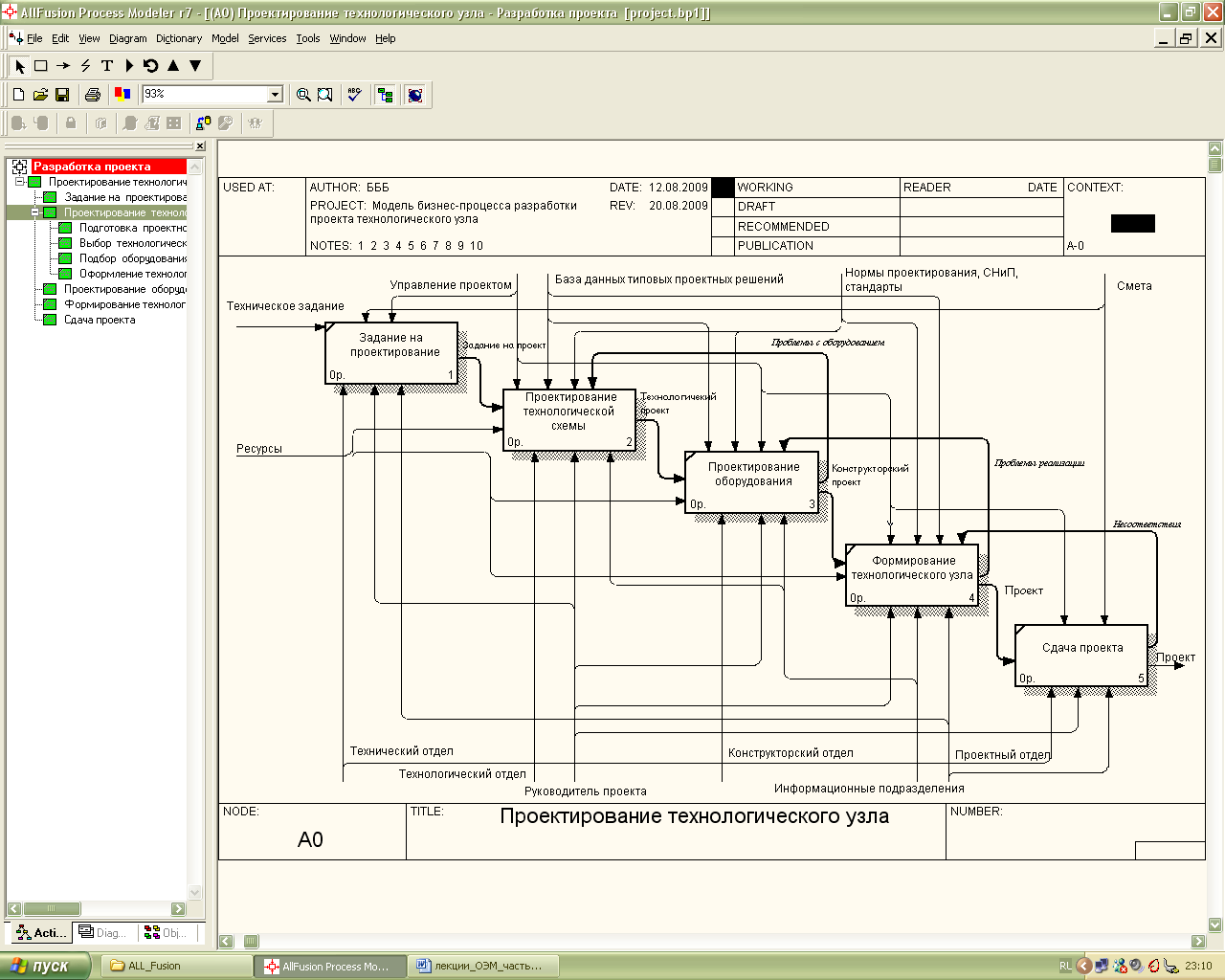Image resolution: width=1225 pixels, height=980 pixels.
Task: Click the red-blue-yellow color squares icon
Action: point(122,94)
